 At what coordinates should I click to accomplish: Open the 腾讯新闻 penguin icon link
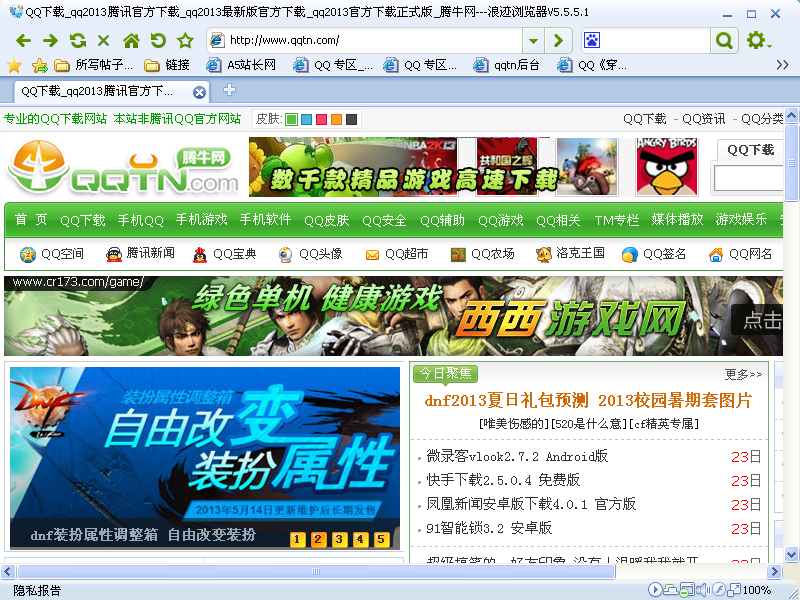140,254
